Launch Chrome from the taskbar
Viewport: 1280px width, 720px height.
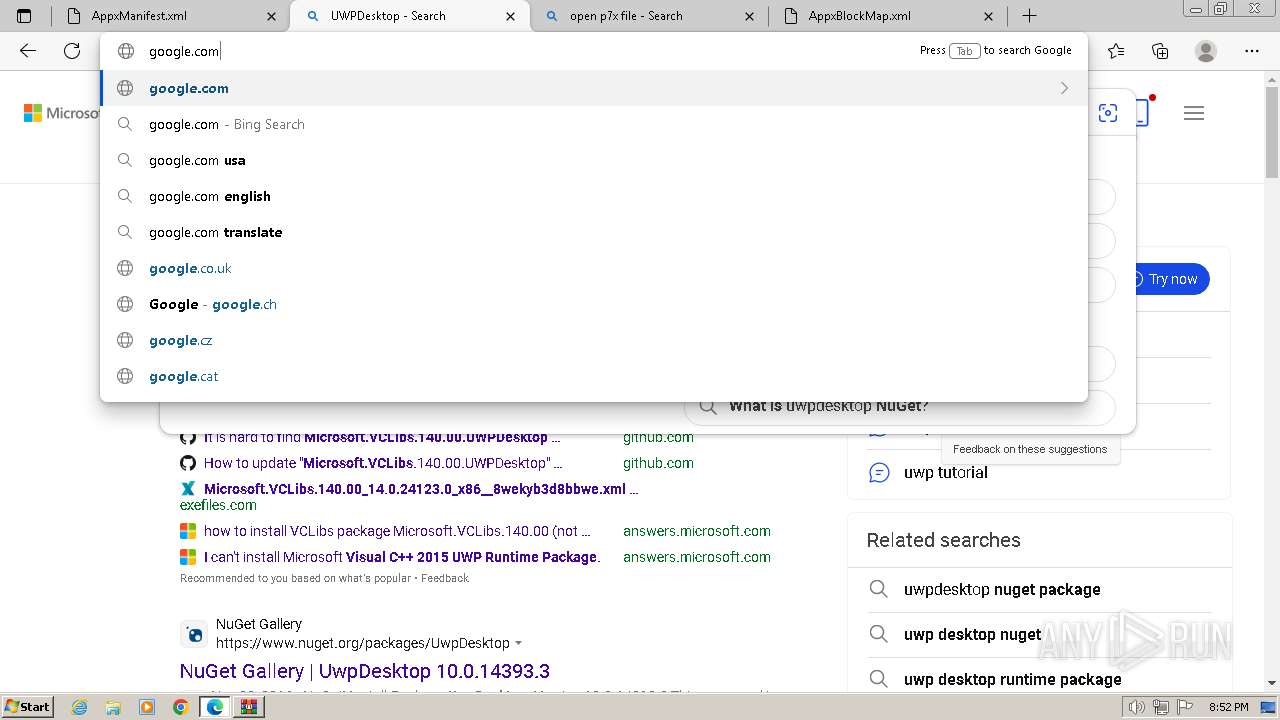pyautogui.click(x=181, y=707)
